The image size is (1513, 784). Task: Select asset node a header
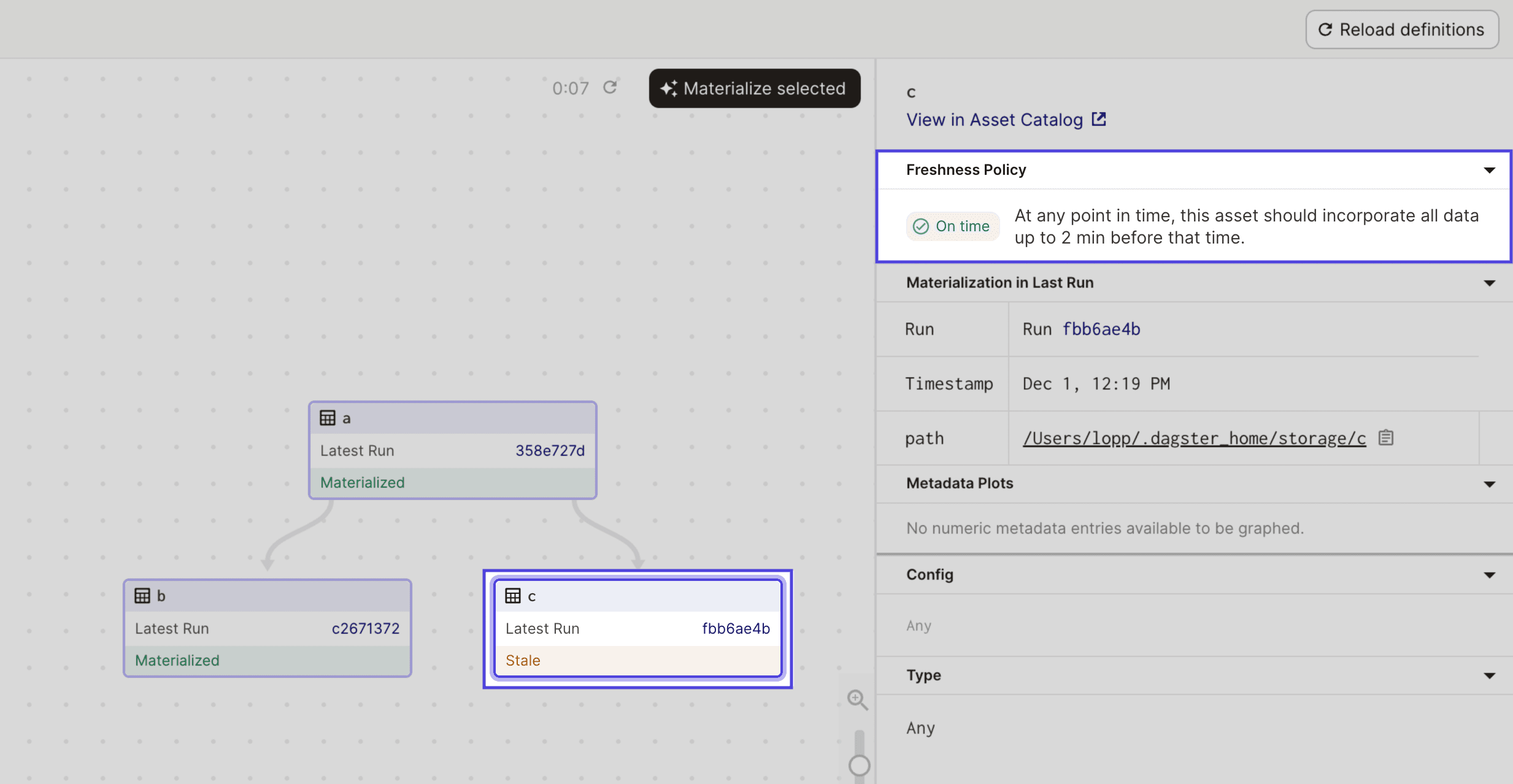point(453,418)
